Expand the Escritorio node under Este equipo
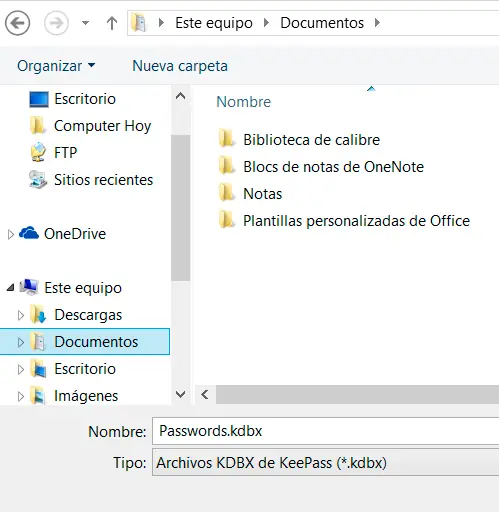The height and width of the screenshot is (512, 499). coord(21,369)
